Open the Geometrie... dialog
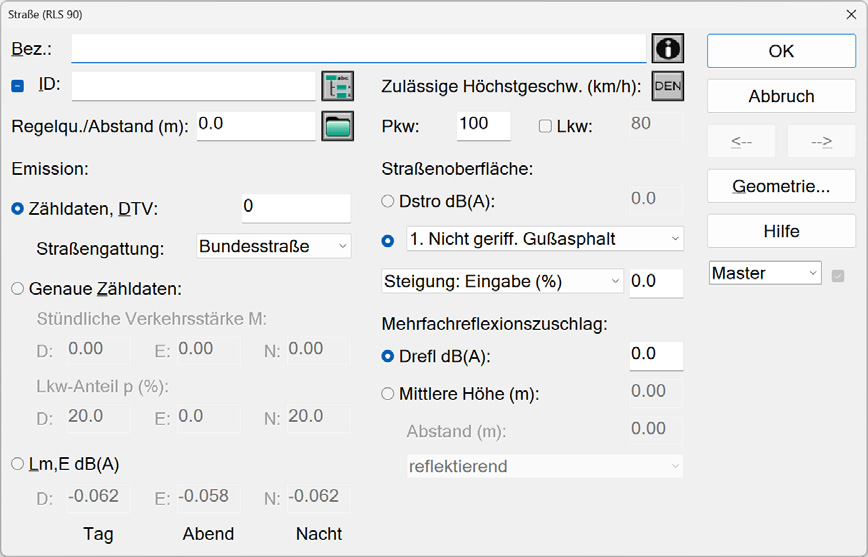This screenshot has height=557, width=868. pyautogui.click(x=781, y=186)
